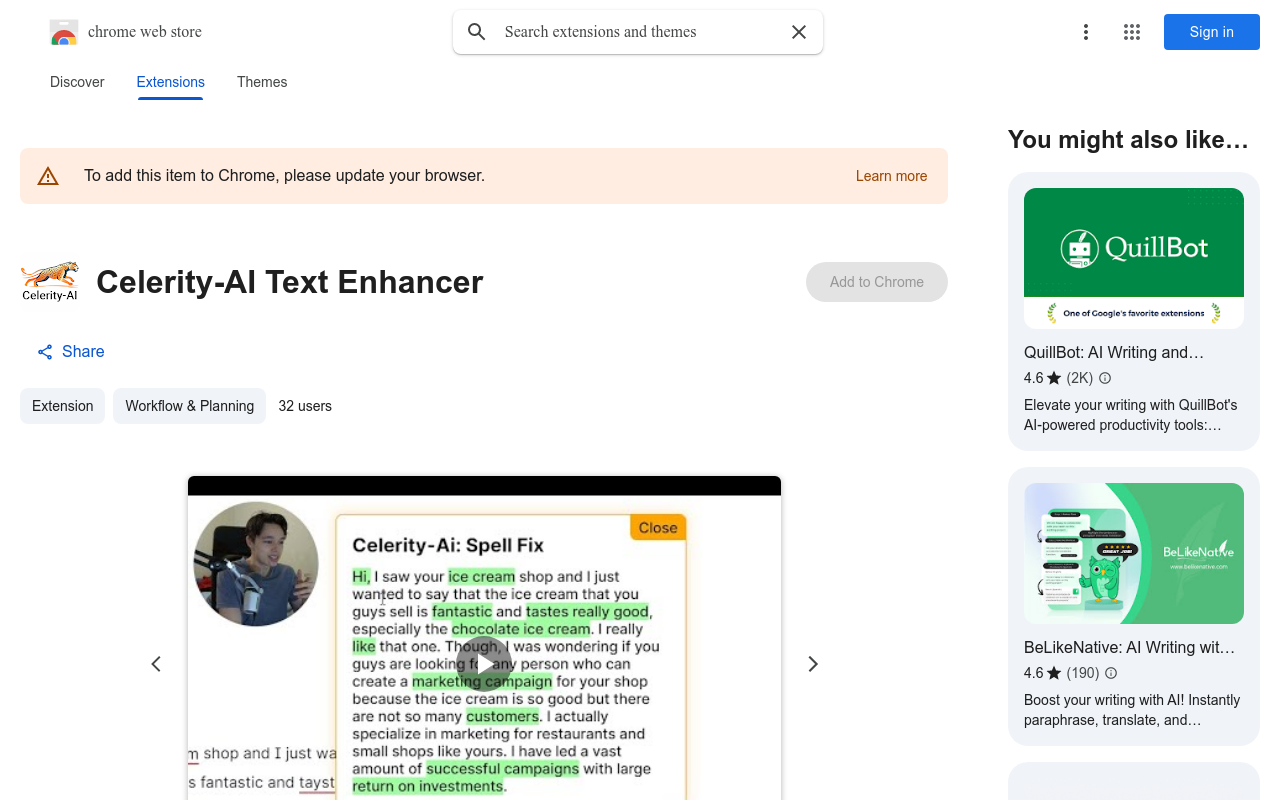Click the You might also like heading

1129,140
